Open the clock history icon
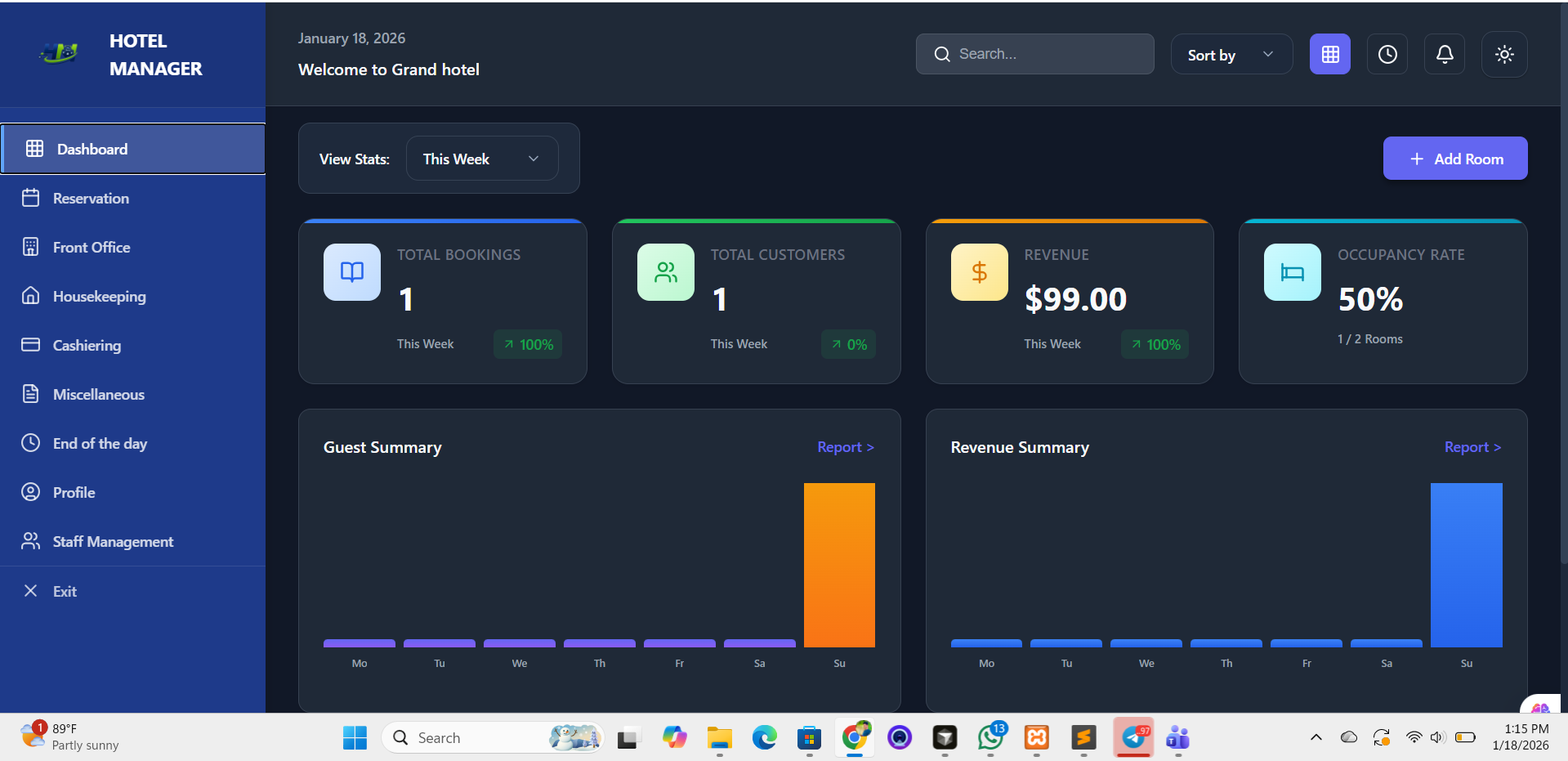 pos(1387,54)
